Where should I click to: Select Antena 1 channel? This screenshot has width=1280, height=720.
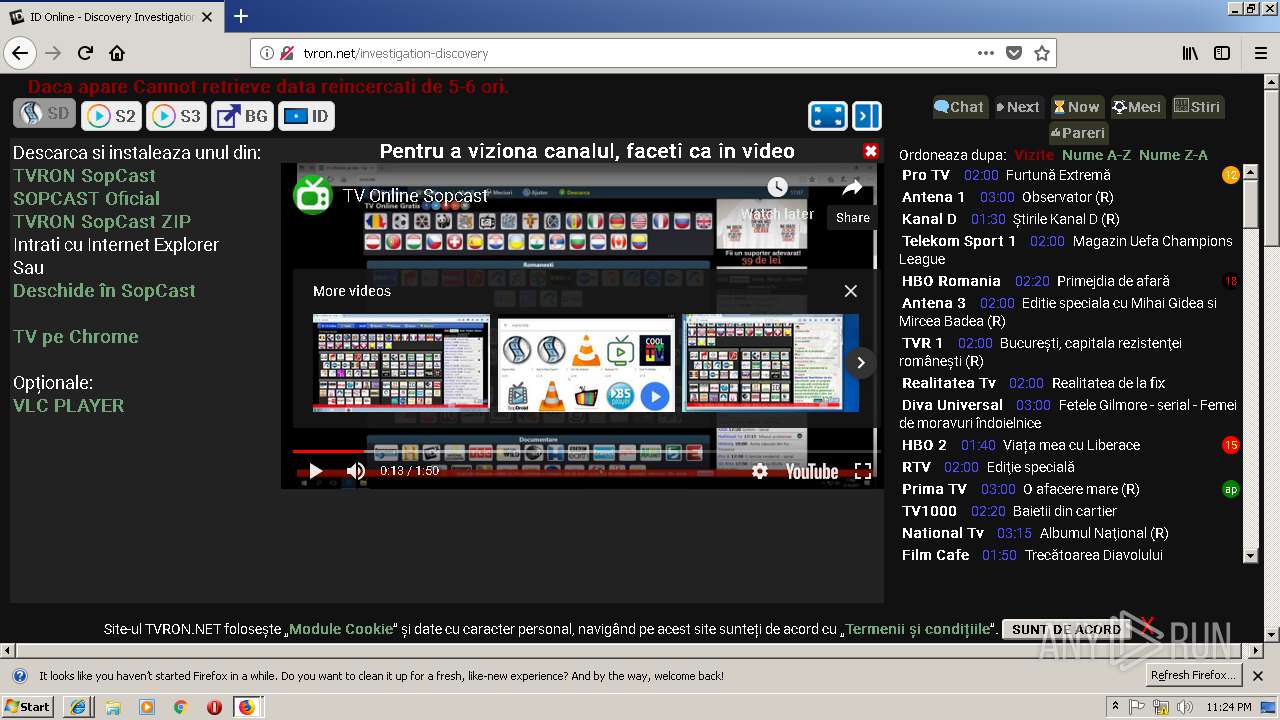click(933, 197)
